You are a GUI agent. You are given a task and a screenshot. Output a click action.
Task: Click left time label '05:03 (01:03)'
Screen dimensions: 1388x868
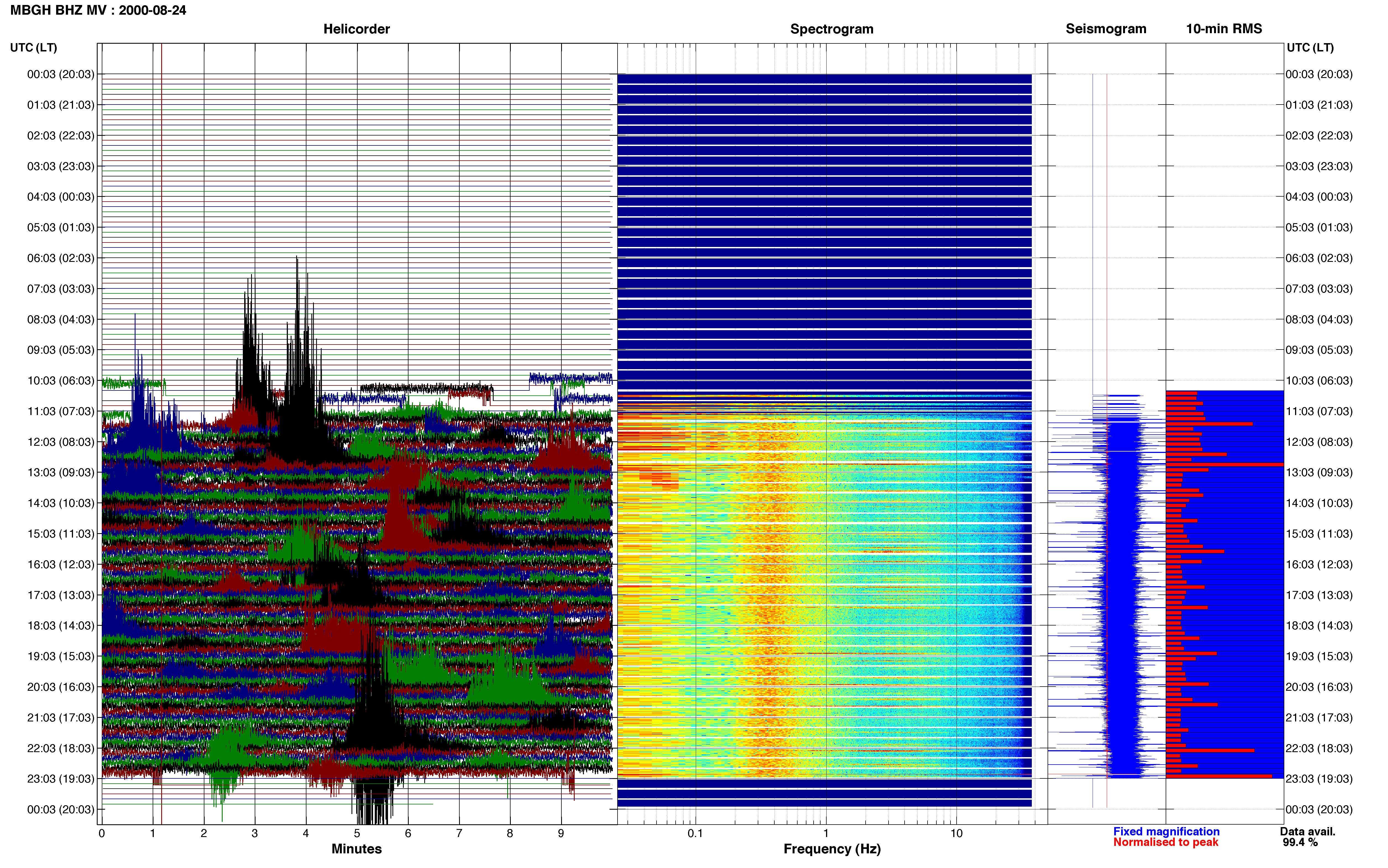click(x=61, y=227)
